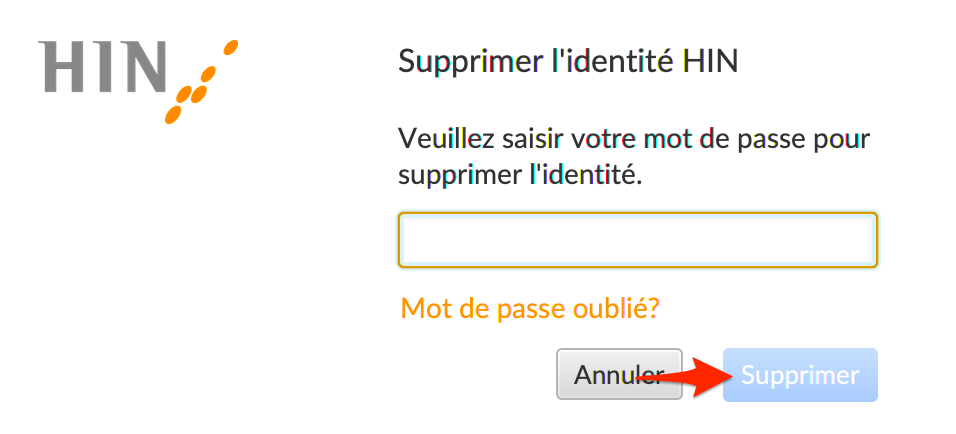The image size is (956, 434).
Task: Click the "Supprimer l'identité HIN" heading
Action: [x=568, y=62]
